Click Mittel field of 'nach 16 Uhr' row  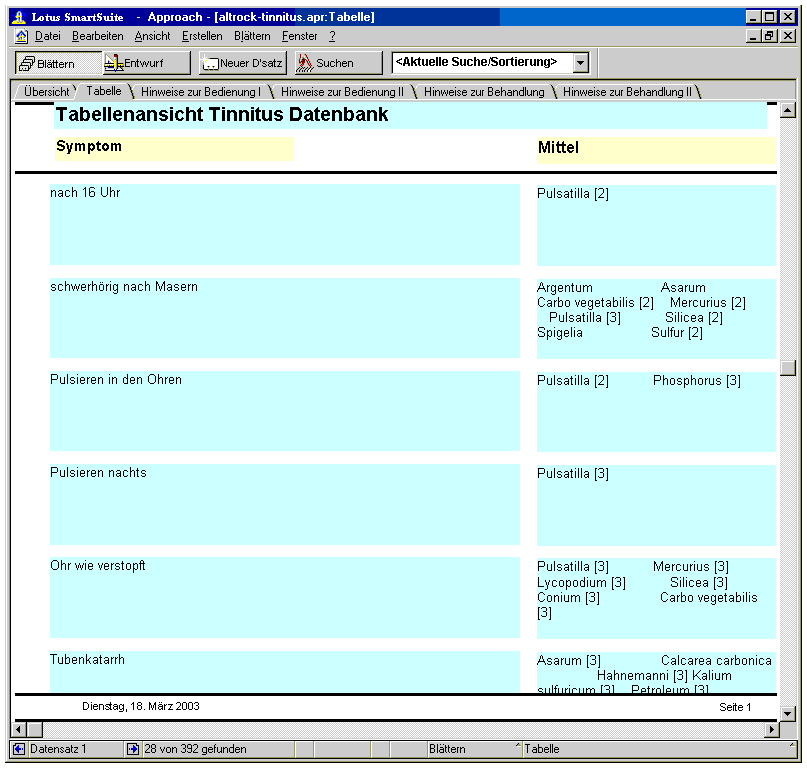click(656, 225)
